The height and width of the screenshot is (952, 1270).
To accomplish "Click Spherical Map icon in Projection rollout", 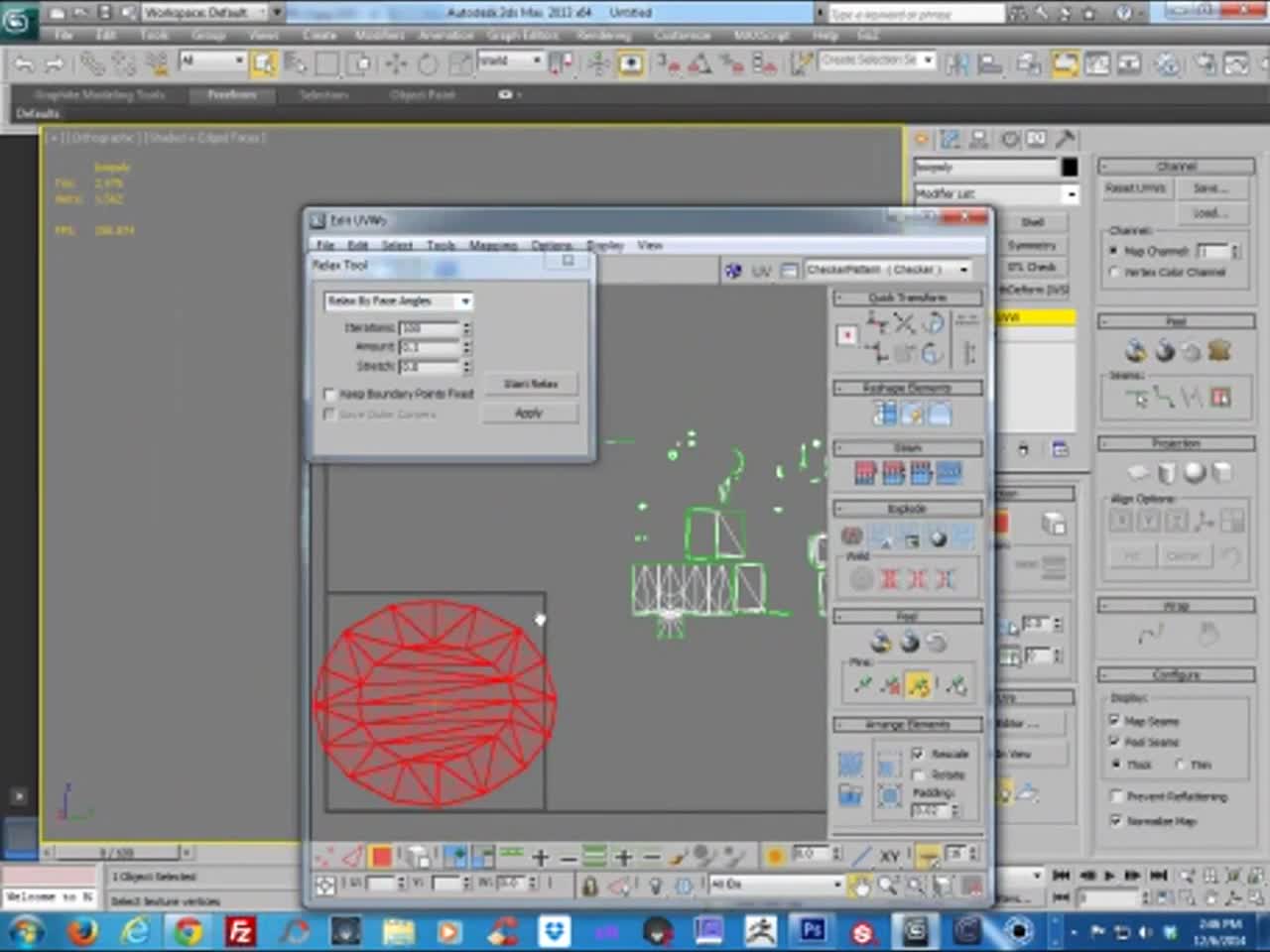I will pyautogui.click(x=1195, y=472).
